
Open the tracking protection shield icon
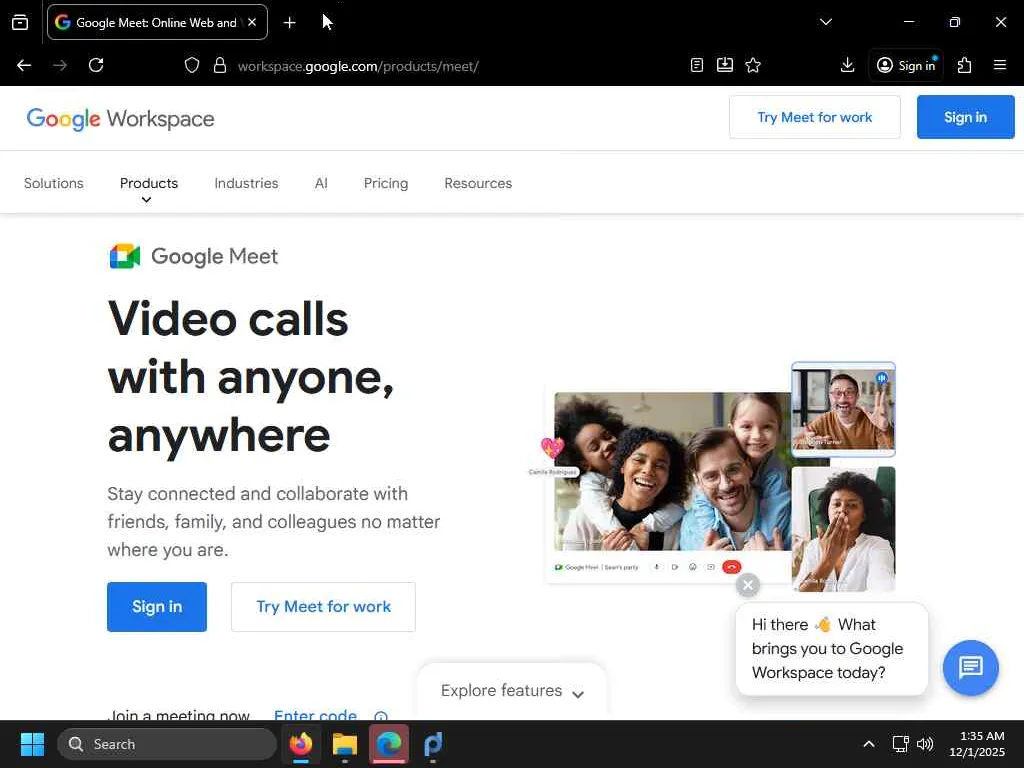(191, 65)
